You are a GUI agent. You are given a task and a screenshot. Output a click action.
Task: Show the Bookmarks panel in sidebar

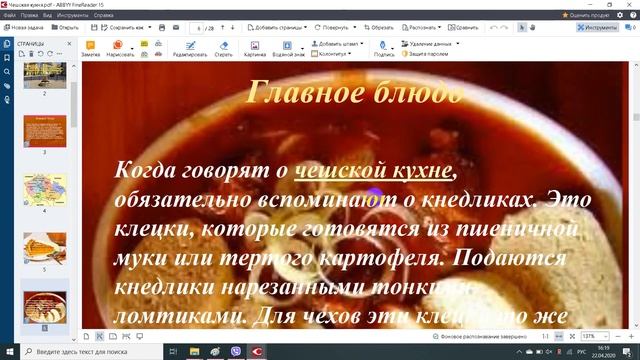7,58
